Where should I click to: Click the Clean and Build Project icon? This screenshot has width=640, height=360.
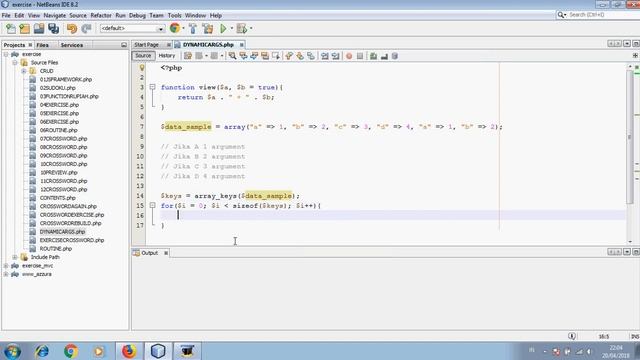click(x=208, y=28)
